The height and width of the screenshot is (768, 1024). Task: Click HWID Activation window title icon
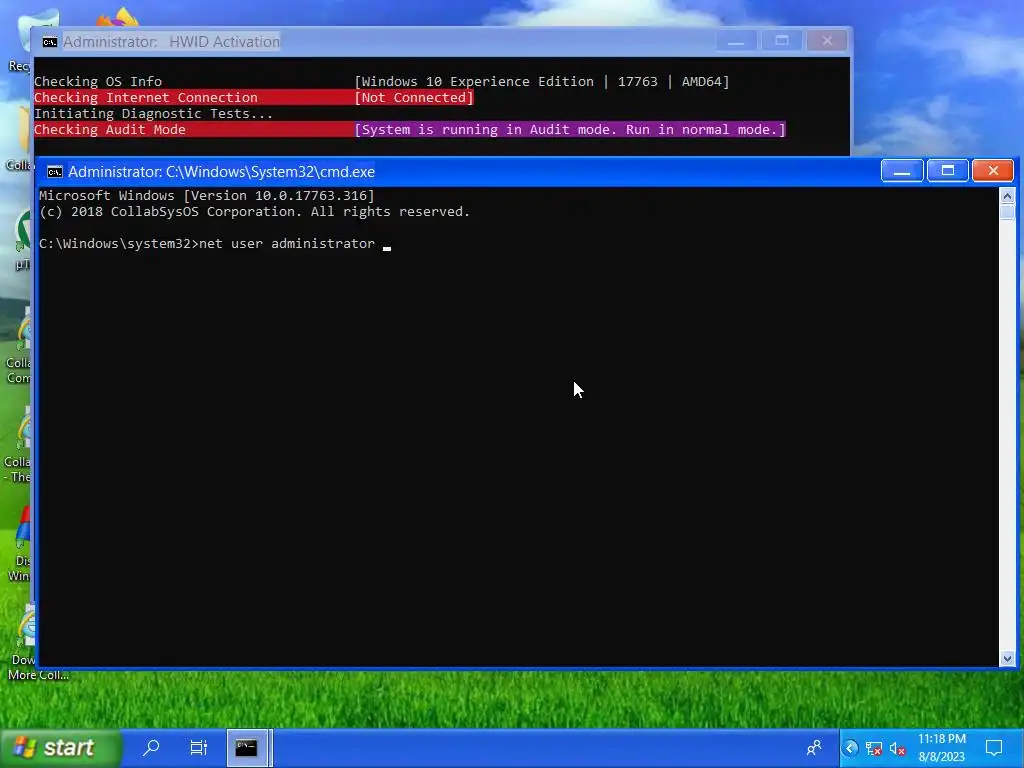[50, 42]
